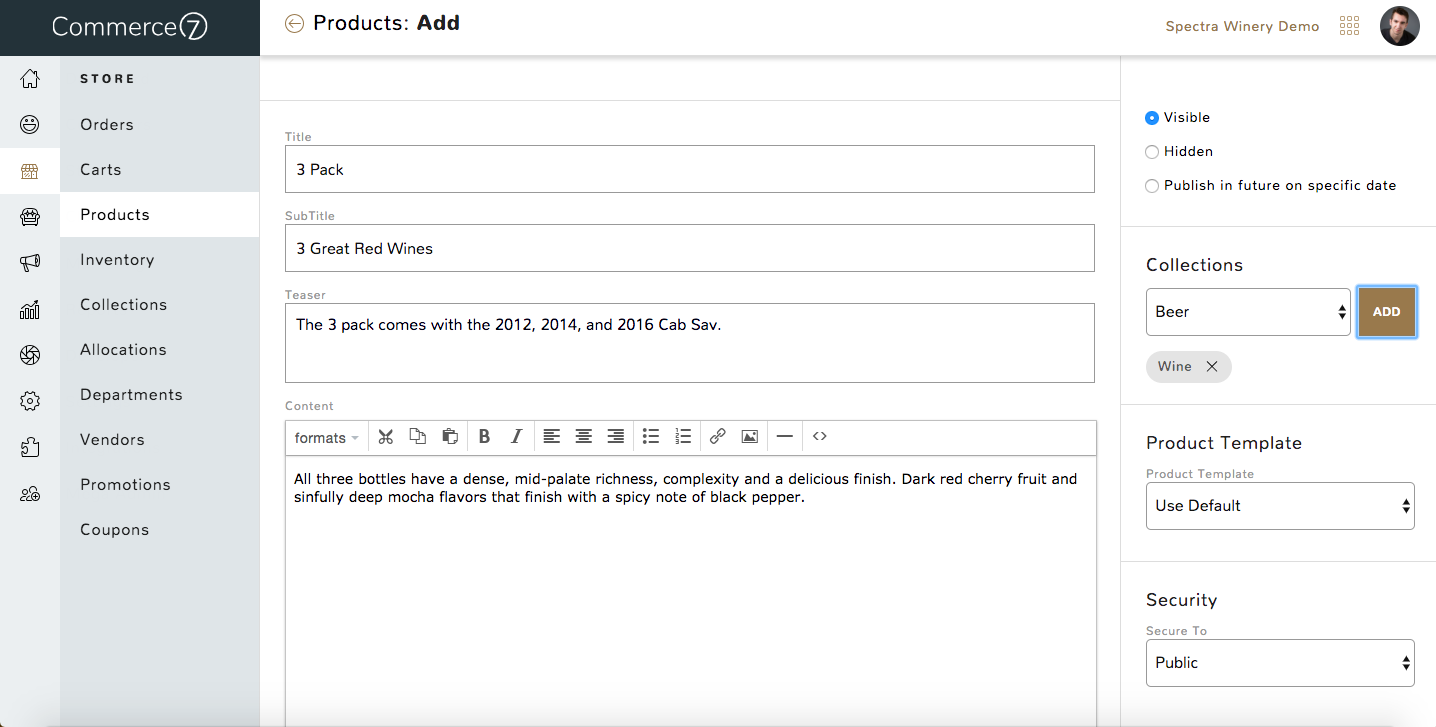The height and width of the screenshot is (727, 1436).
Task: Toggle italic formatting
Action: pos(516,437)
